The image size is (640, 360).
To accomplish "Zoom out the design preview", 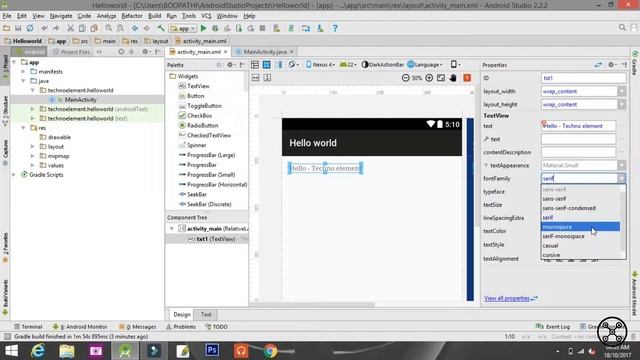I will point(405,78).
